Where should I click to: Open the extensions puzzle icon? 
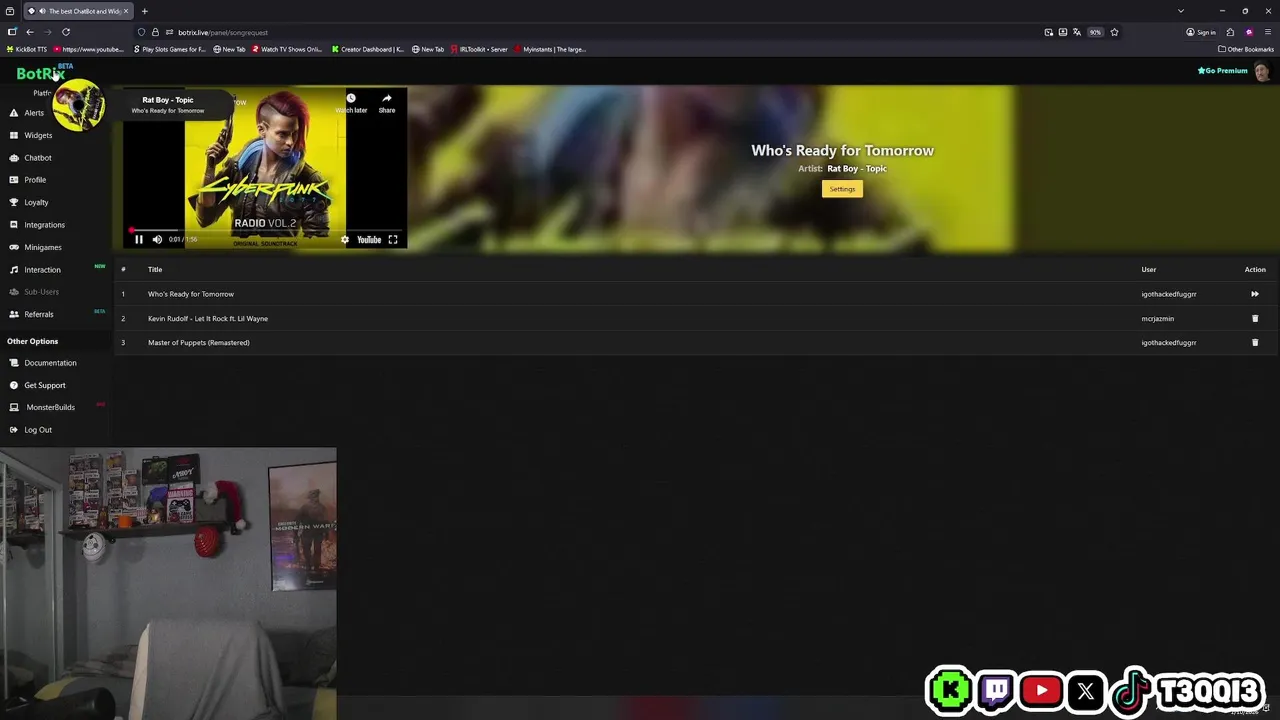point(1230,32)
